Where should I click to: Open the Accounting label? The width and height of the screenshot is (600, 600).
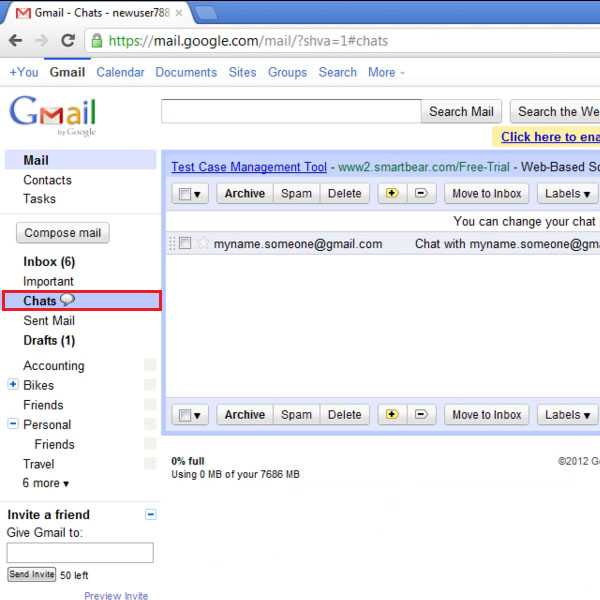pos(54,365)
